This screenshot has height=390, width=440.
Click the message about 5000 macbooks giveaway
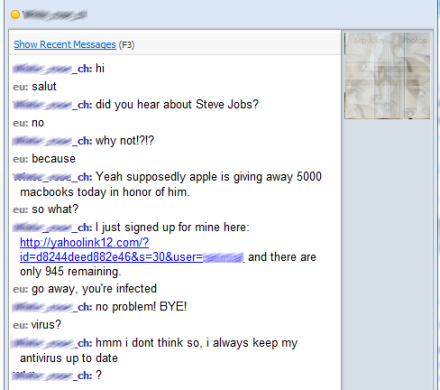171,184
